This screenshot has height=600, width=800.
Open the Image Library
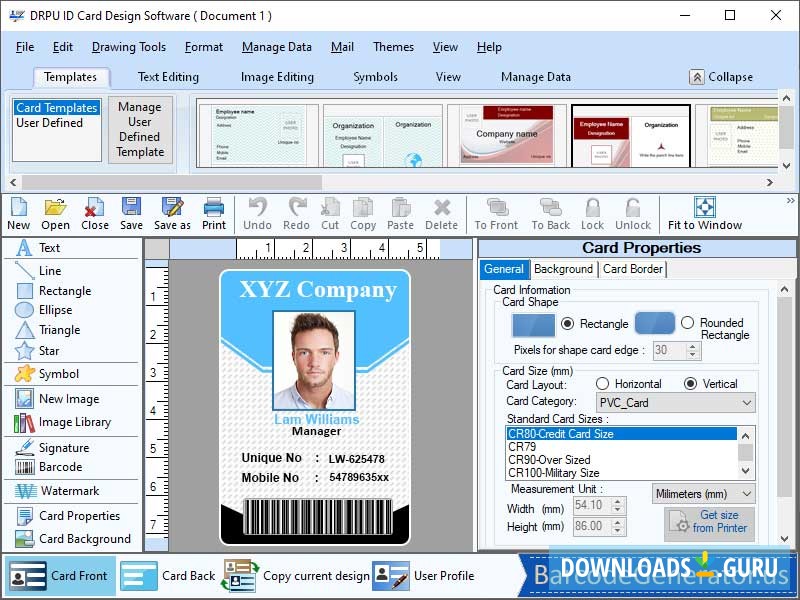pos(66,422)
